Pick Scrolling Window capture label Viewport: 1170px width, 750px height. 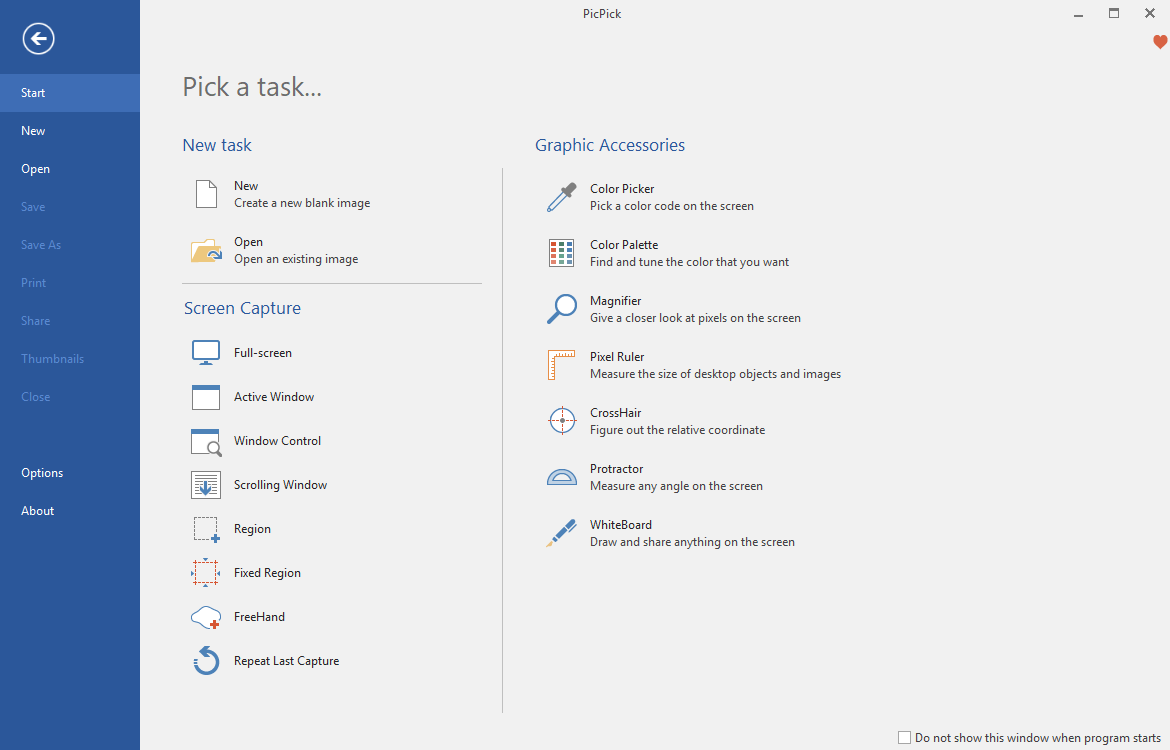pyautogui.click(x=281, y=485)
